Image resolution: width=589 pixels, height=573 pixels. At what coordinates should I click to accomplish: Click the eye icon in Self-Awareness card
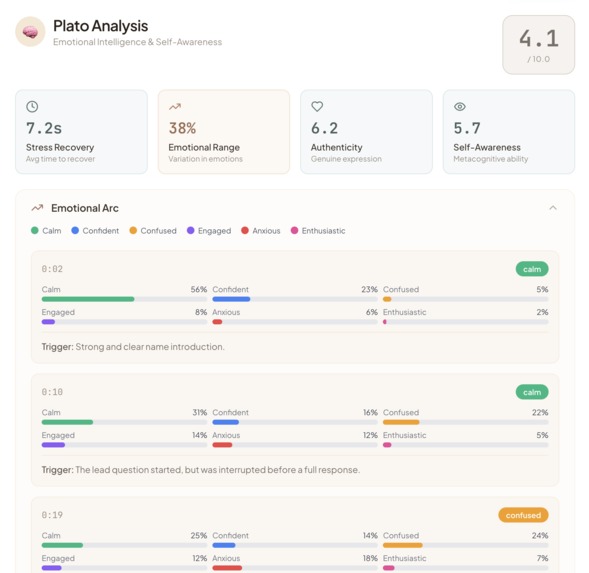(460, 107)
